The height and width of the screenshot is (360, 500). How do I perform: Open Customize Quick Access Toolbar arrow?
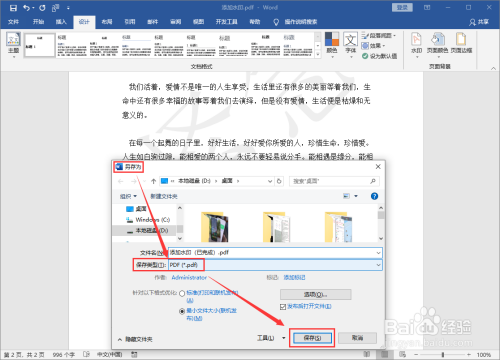[68, 8]
